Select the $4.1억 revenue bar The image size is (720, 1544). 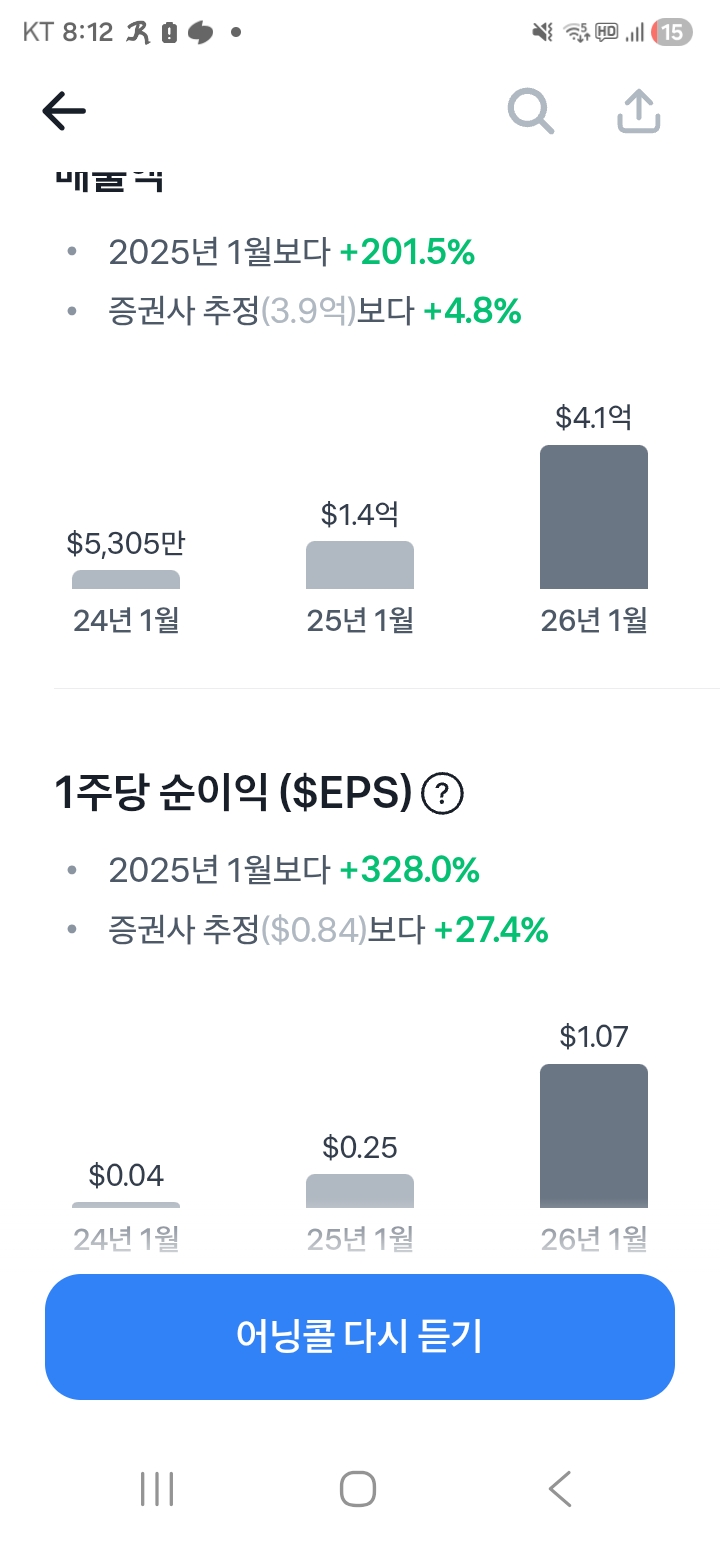click(x=593, y=517)
